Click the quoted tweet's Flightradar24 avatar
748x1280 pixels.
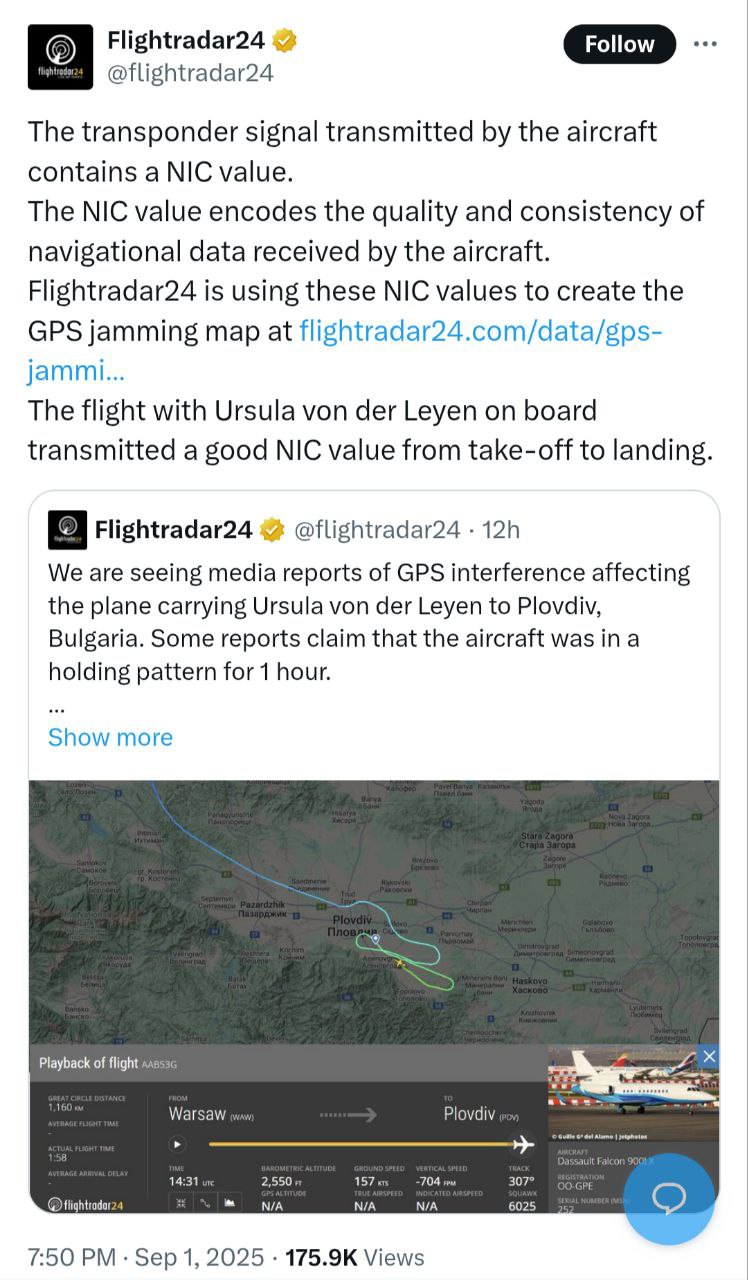click(67, 529)
